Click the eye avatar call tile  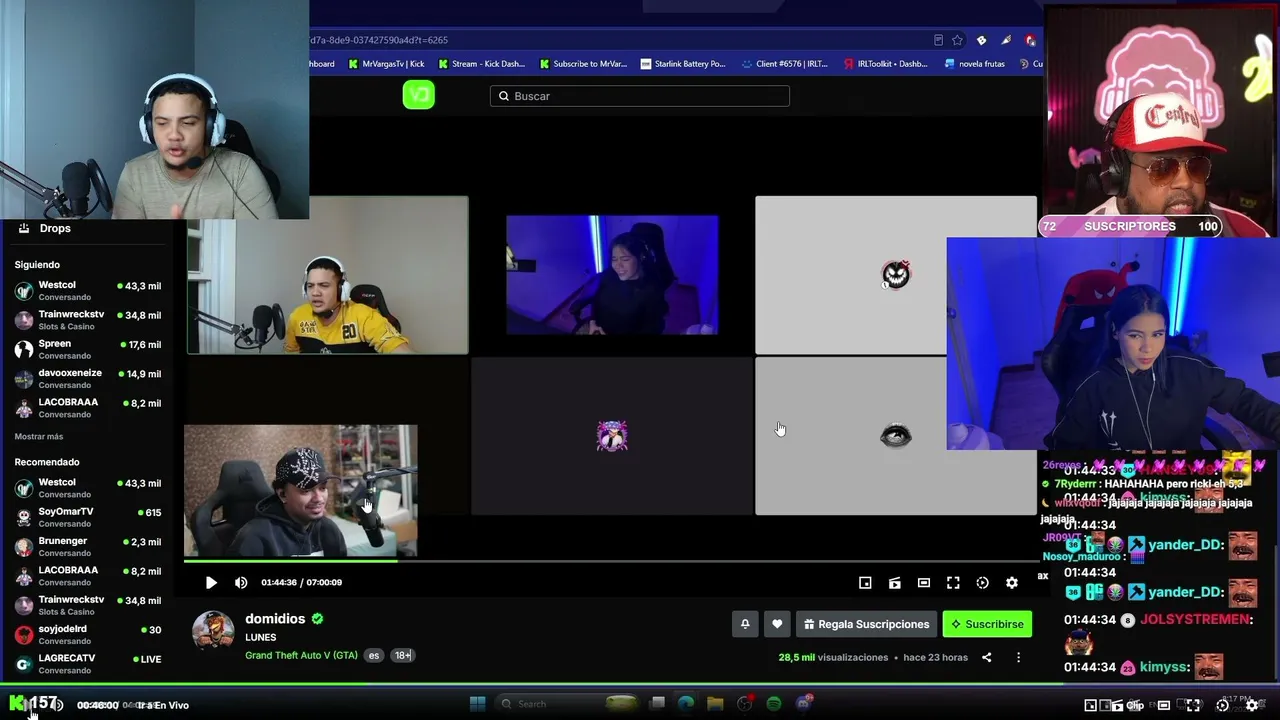coord(896,436)
